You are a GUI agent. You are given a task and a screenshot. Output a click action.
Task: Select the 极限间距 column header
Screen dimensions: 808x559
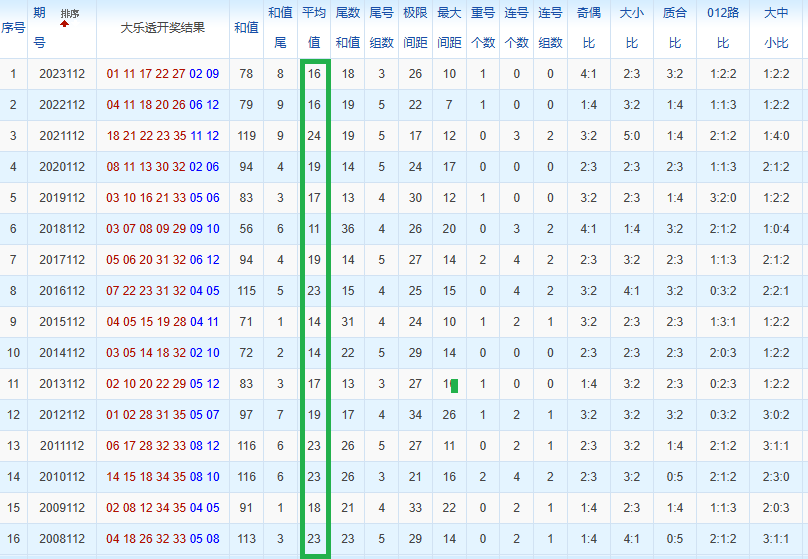[x=415, y=27]
